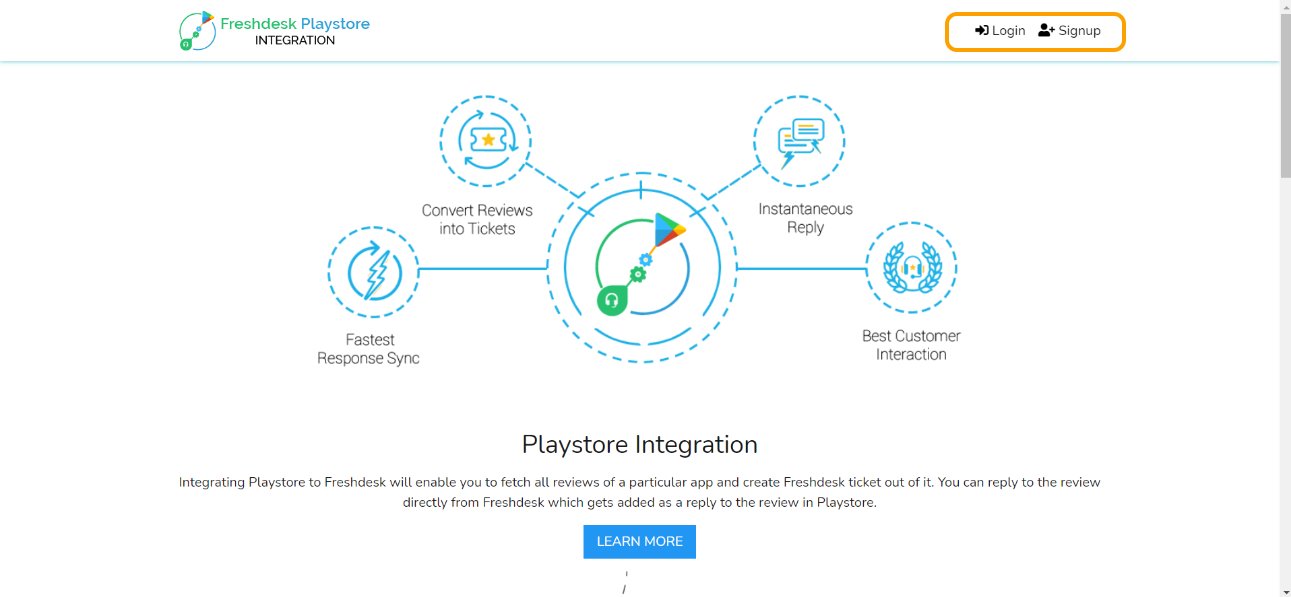The height and width of the screenshot is (597, 1291).
Task: Click the Fastest Response Sync lightning icon
Action: click(373, 271)
